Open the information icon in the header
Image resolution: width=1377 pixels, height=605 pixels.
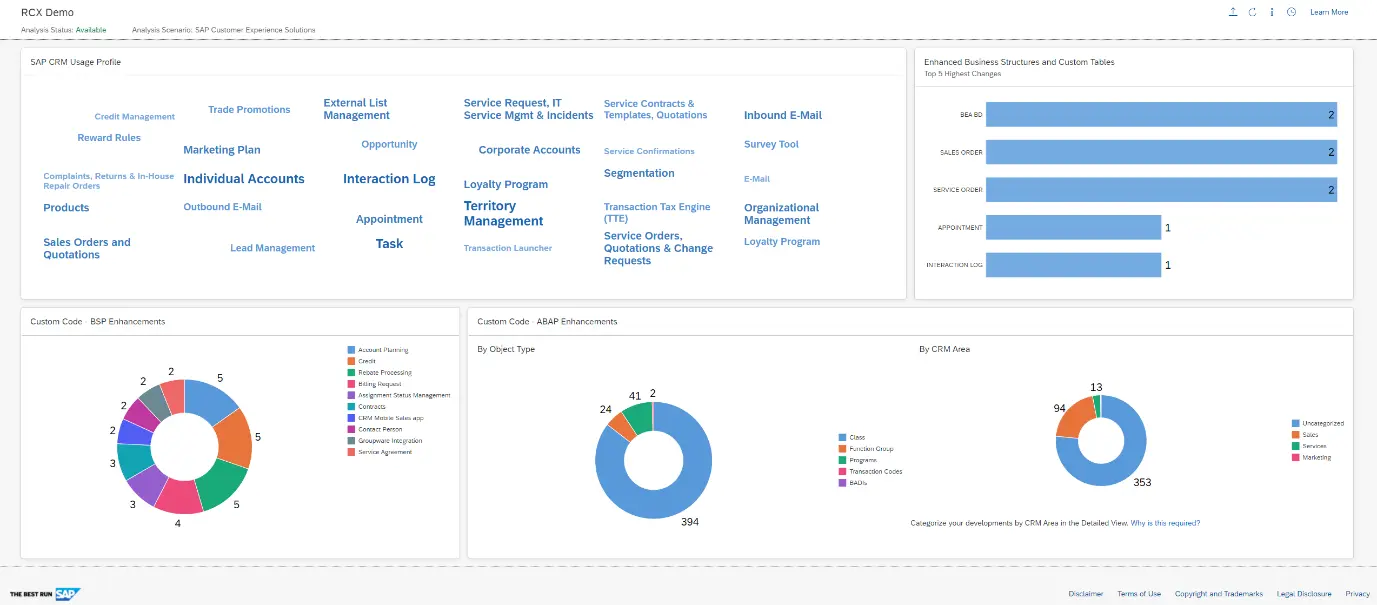click(x=1272, y=12)
